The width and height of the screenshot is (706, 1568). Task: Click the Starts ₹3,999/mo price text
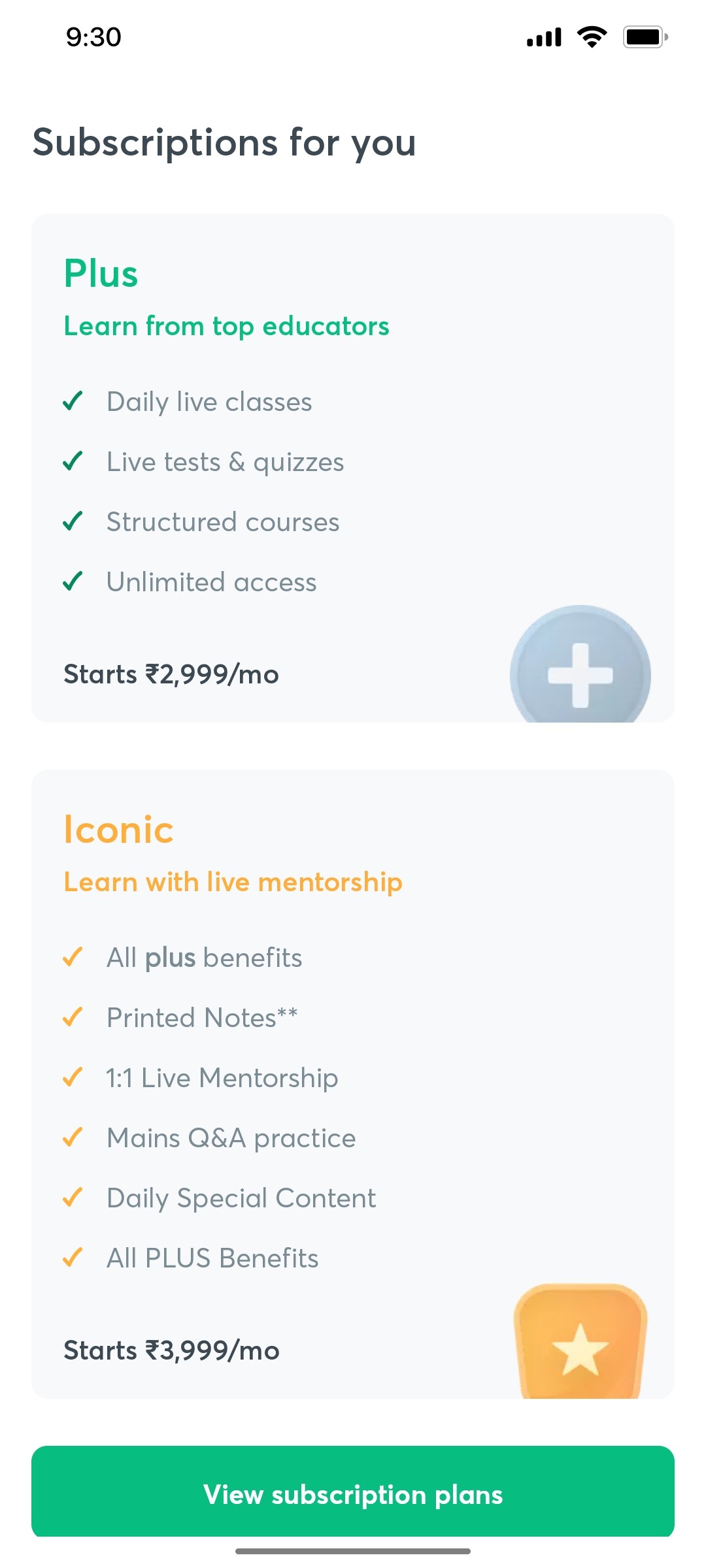click(x=171, y=1351)
